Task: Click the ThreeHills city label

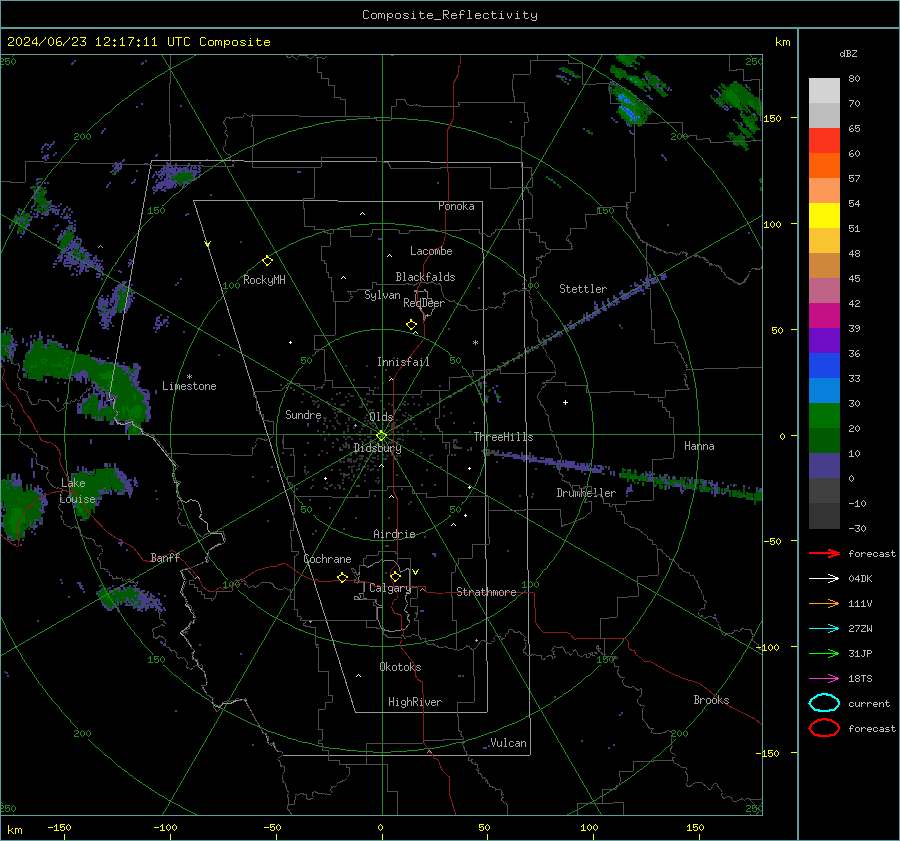Action: click(x=503, y=437)
